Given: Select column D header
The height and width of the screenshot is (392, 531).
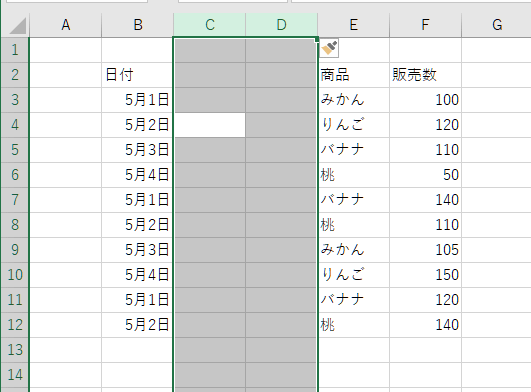Looking at the screenshot, I should (281, 25).
